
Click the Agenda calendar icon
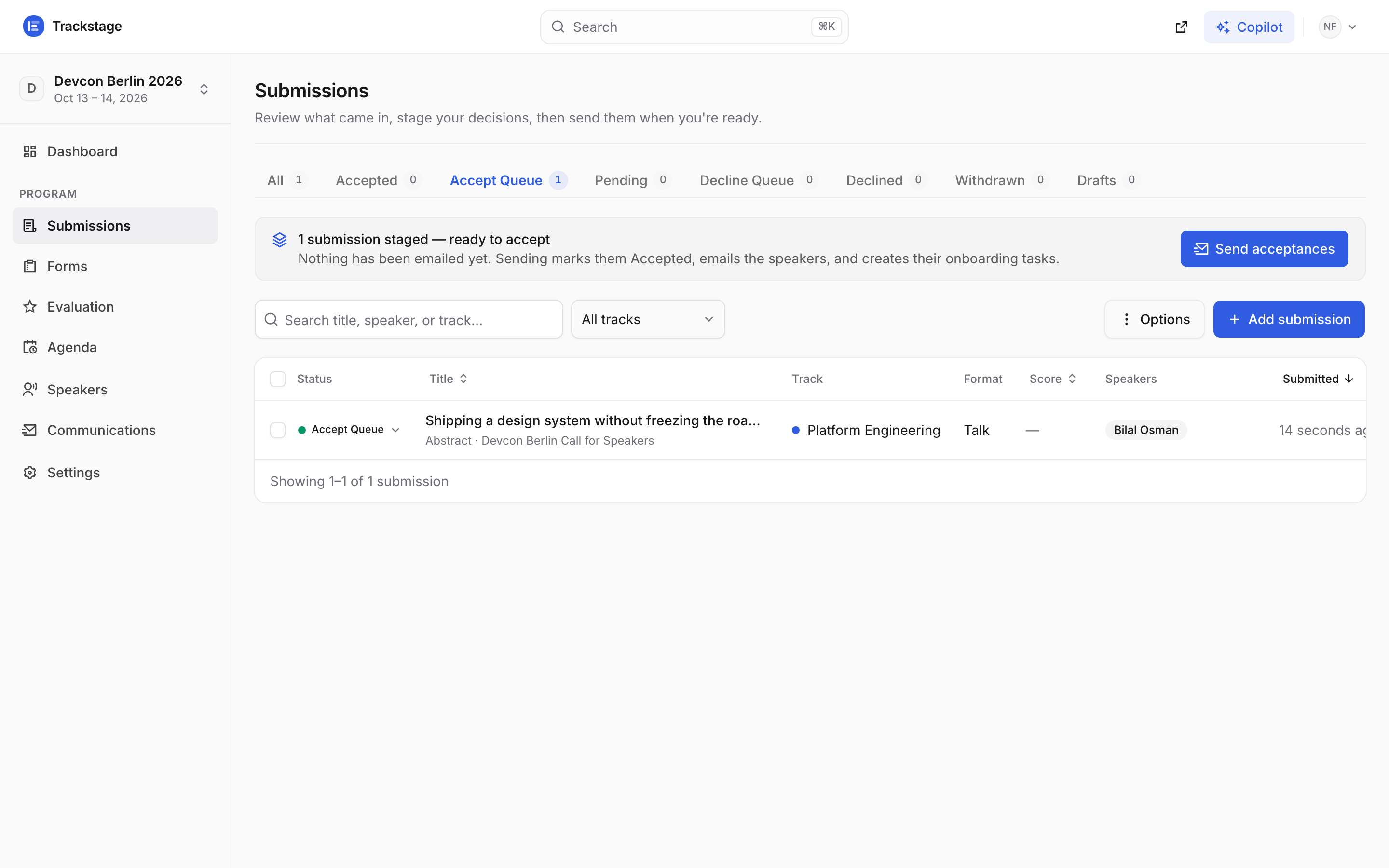pos(30,347)
